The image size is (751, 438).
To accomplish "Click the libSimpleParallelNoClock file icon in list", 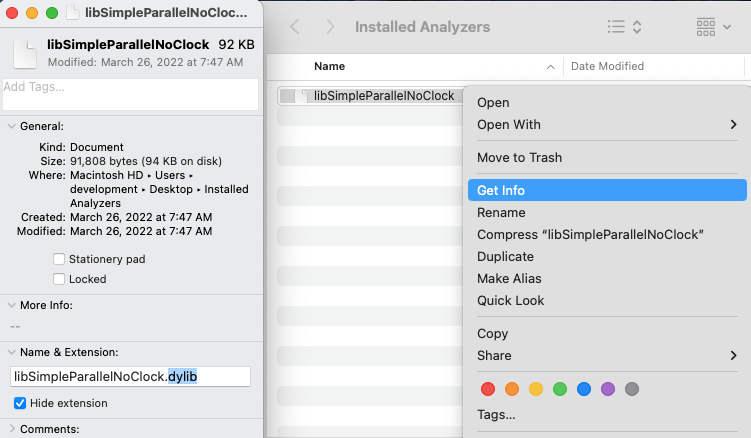I will [x=288, y=96].
